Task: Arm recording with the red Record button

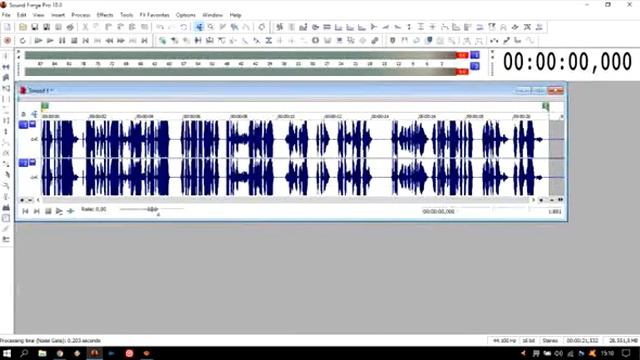Action: 7,41
